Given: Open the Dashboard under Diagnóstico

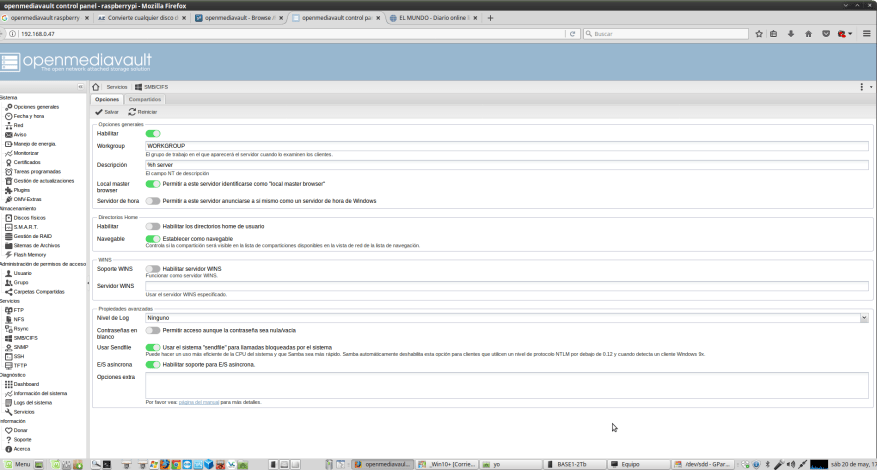Looking at the screenshot, I should click(x=25, y=384).
